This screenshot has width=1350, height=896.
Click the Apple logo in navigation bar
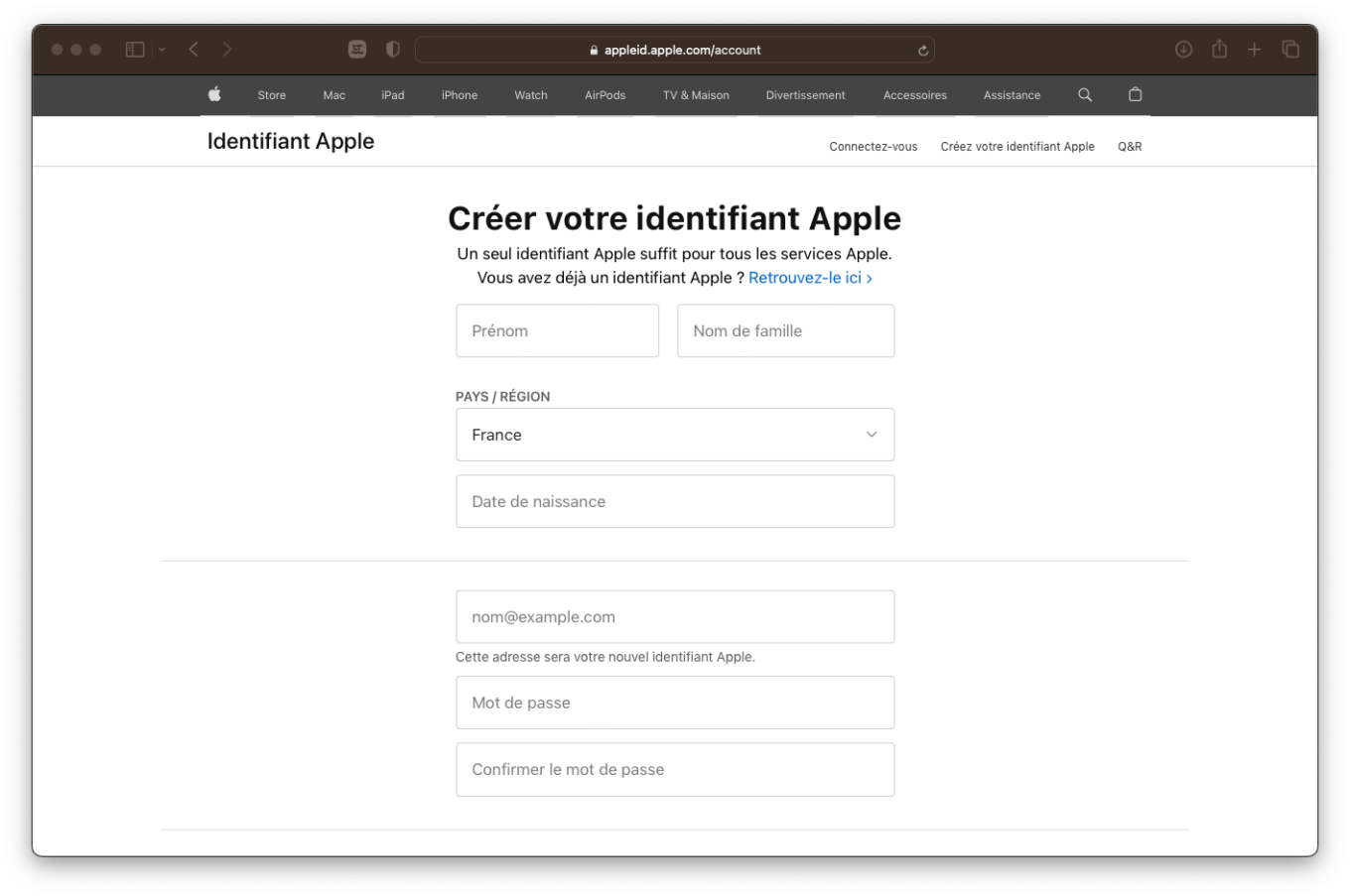point(214,94)
